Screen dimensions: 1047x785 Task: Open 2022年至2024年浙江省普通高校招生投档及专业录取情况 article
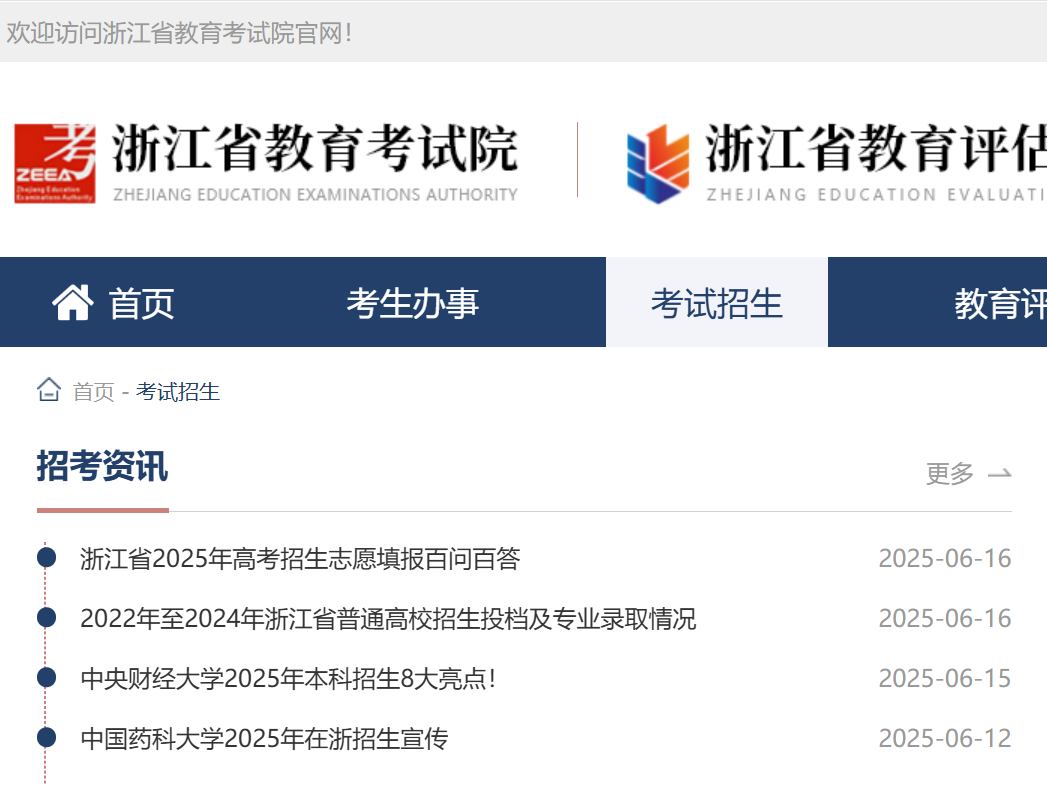388,619
